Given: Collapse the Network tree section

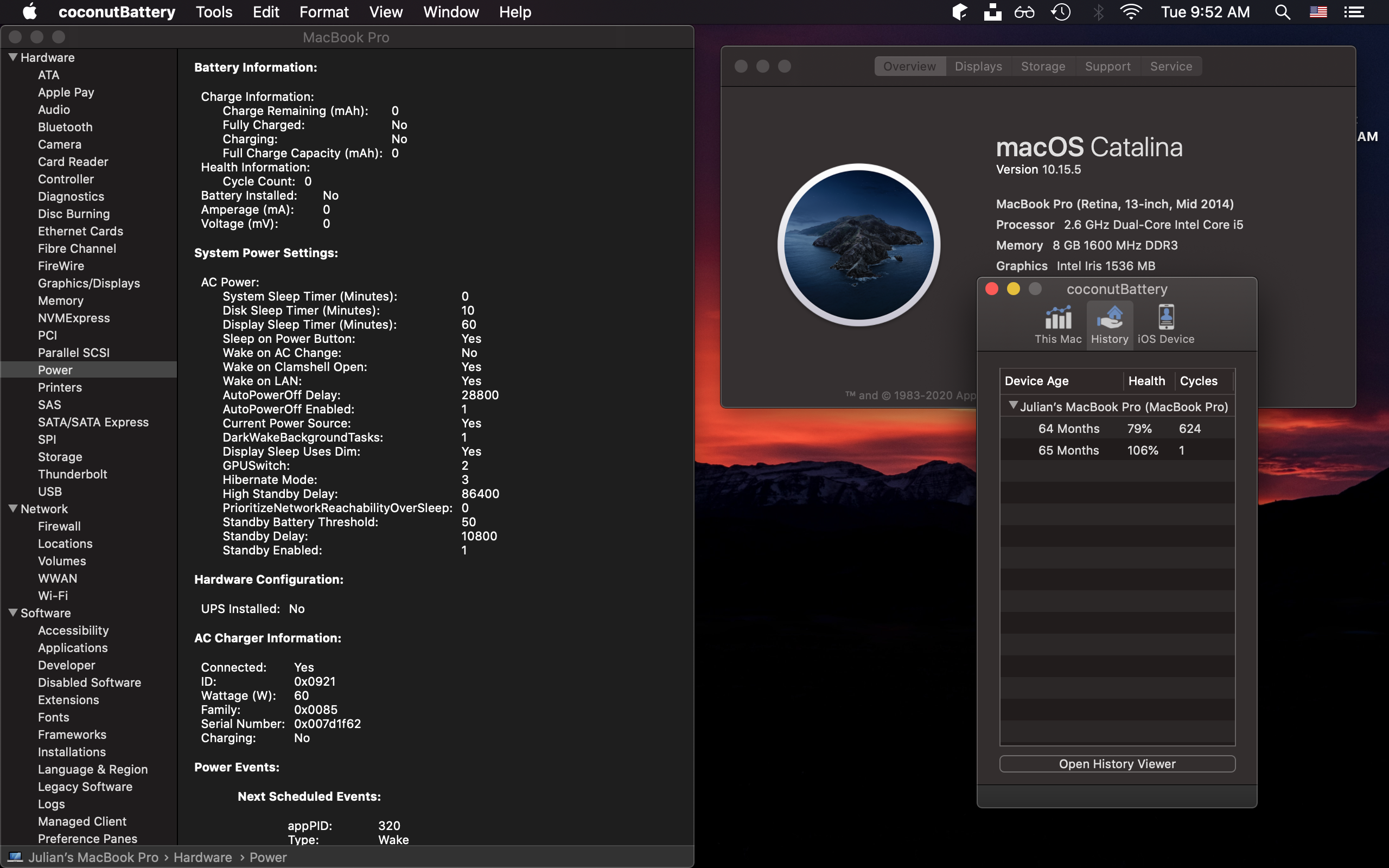Looking at the screenshot, I should coord(12,508).
